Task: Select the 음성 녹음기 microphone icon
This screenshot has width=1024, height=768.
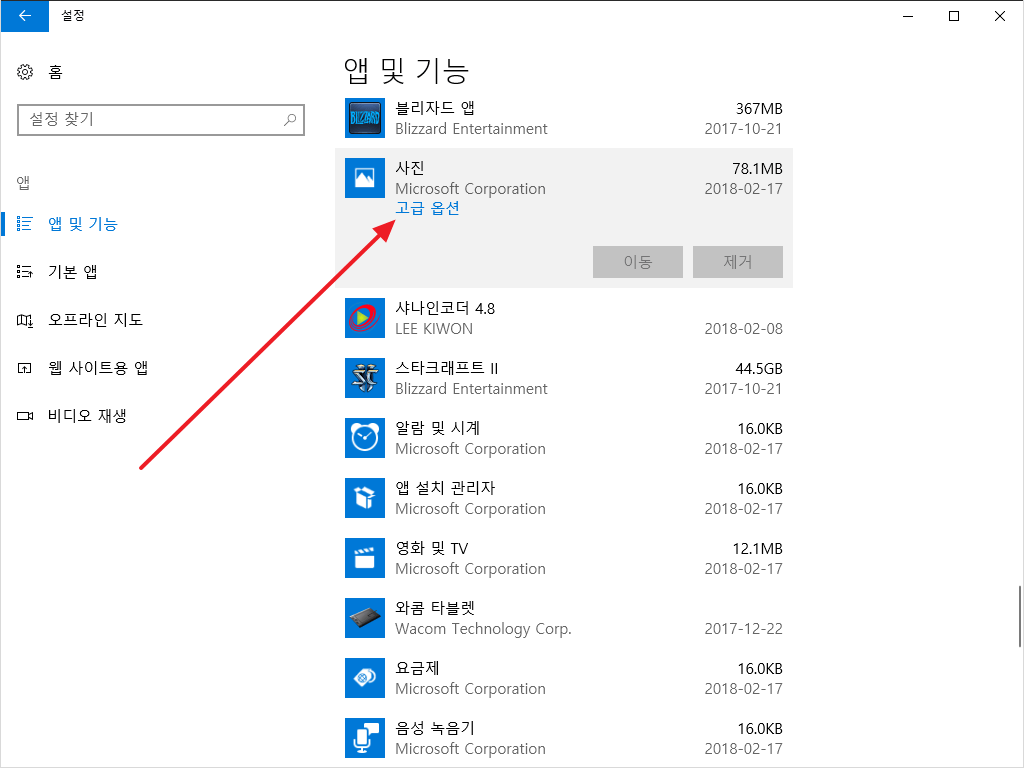Action: (x=364, y=739)
